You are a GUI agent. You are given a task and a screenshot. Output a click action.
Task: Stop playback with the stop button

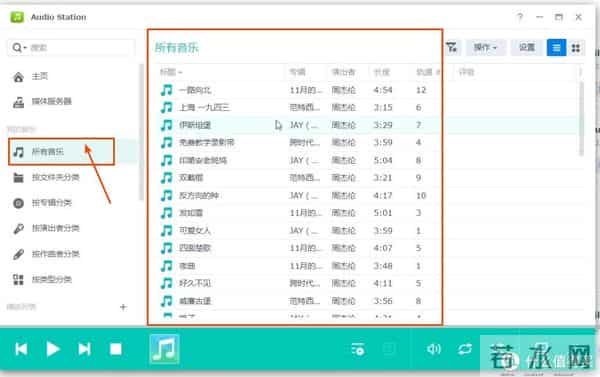(x=116, y=349)
